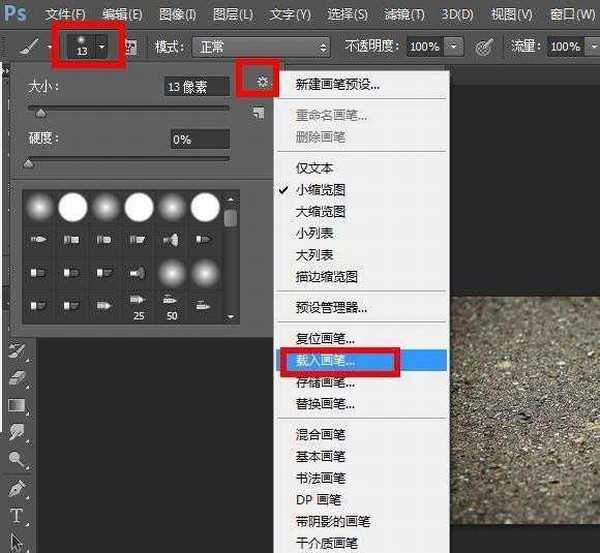600x553 pixels.
Task: Click the 大小 size input field
Action: tap(198, 88)
